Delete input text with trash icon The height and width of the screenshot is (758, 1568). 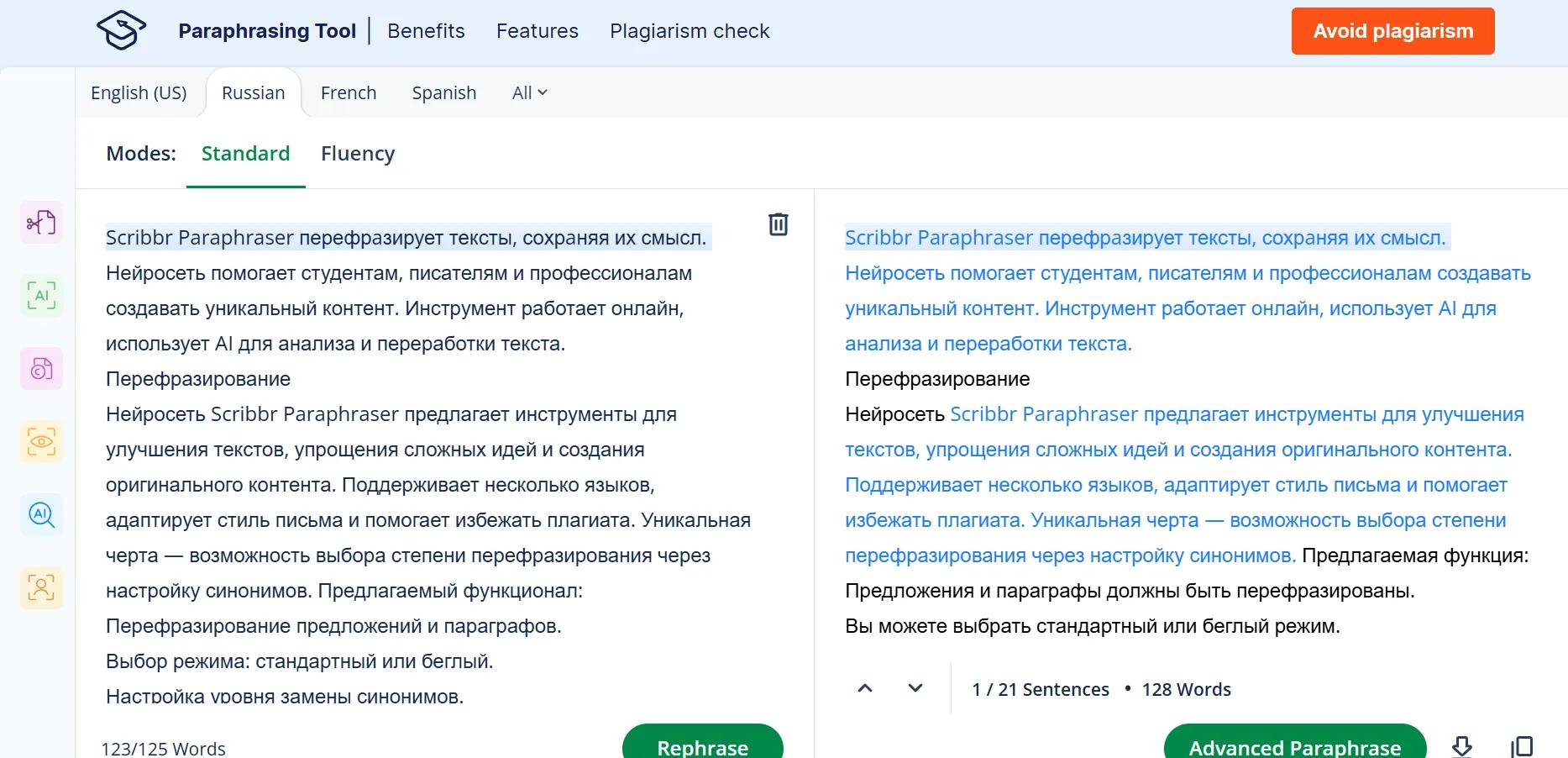point(779,224)
